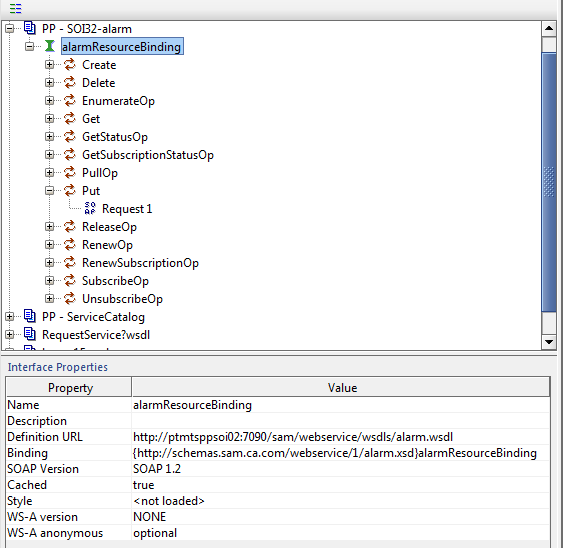Select the RequestService?wsdl label
Screen dimensions: 564x548
[96, 335]
